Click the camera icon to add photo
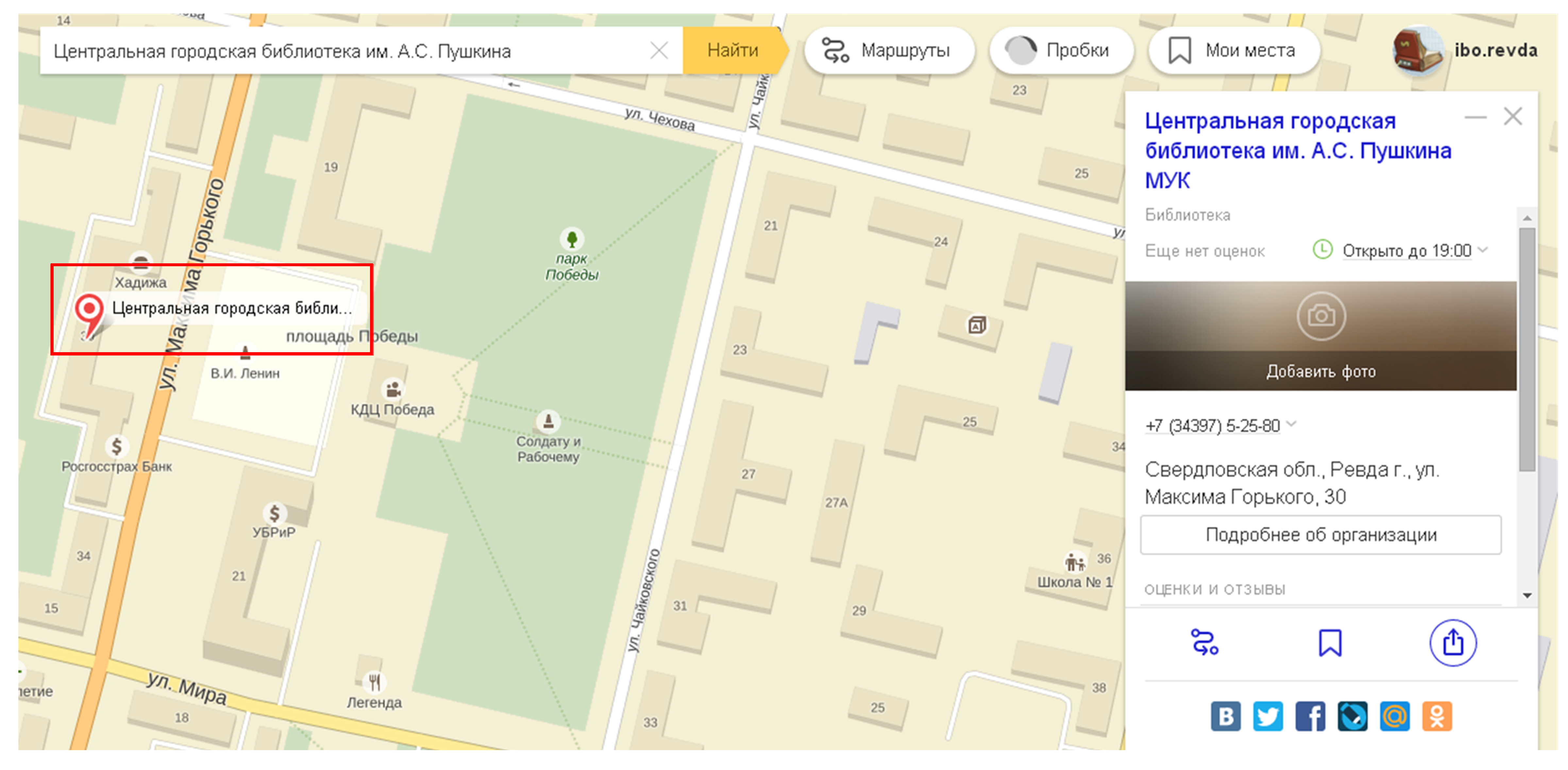The width and height of the screenshot is (1568, 770). pos(1321,316)
